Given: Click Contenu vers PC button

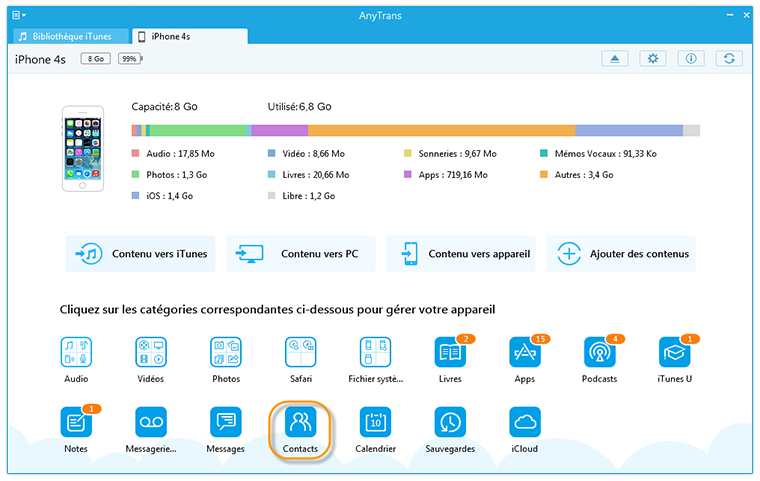Looking at the screenshot, I should (301, 254).
